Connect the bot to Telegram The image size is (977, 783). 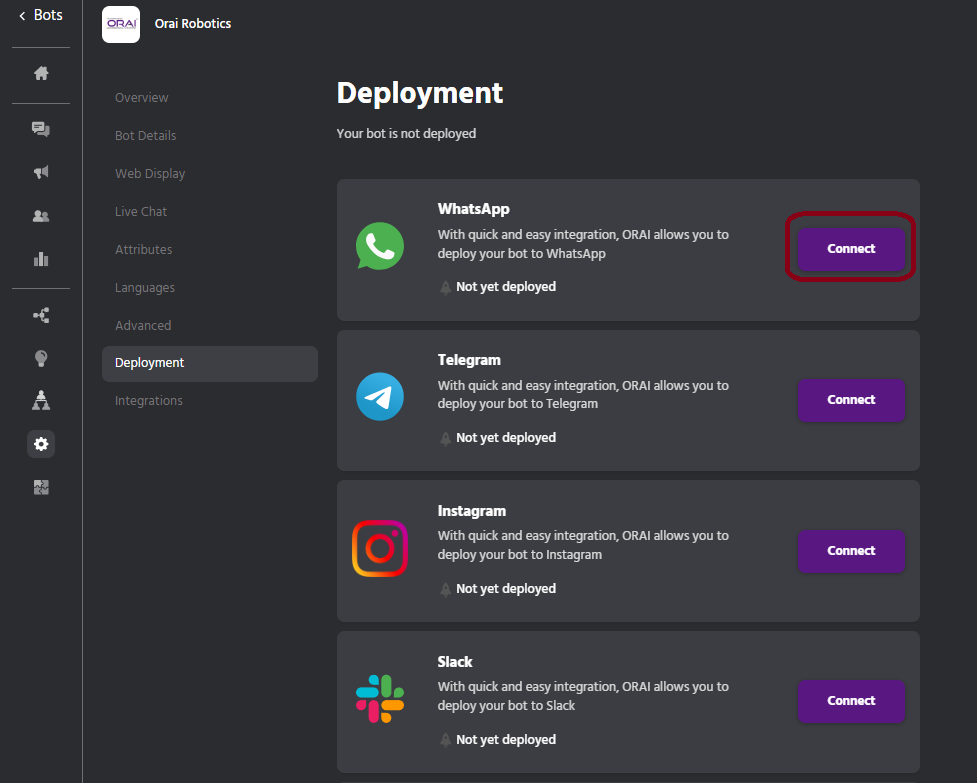(851, 400)
